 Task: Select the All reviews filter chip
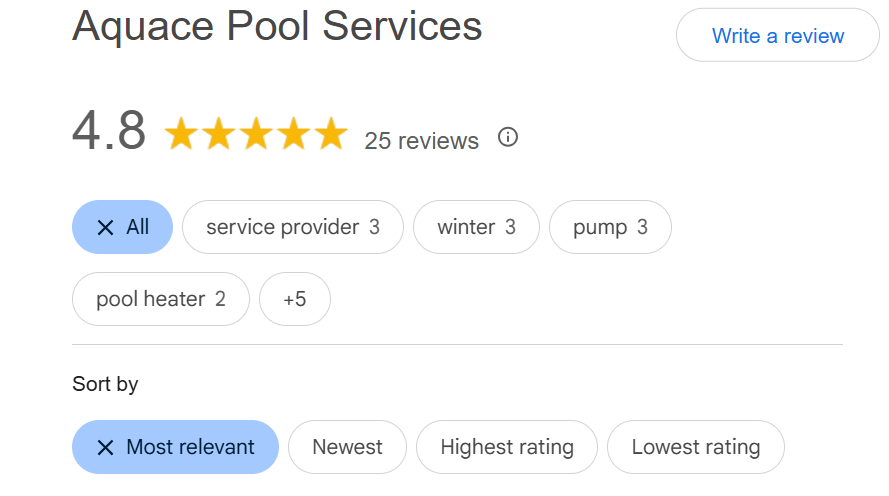click(x=122, y=227)
